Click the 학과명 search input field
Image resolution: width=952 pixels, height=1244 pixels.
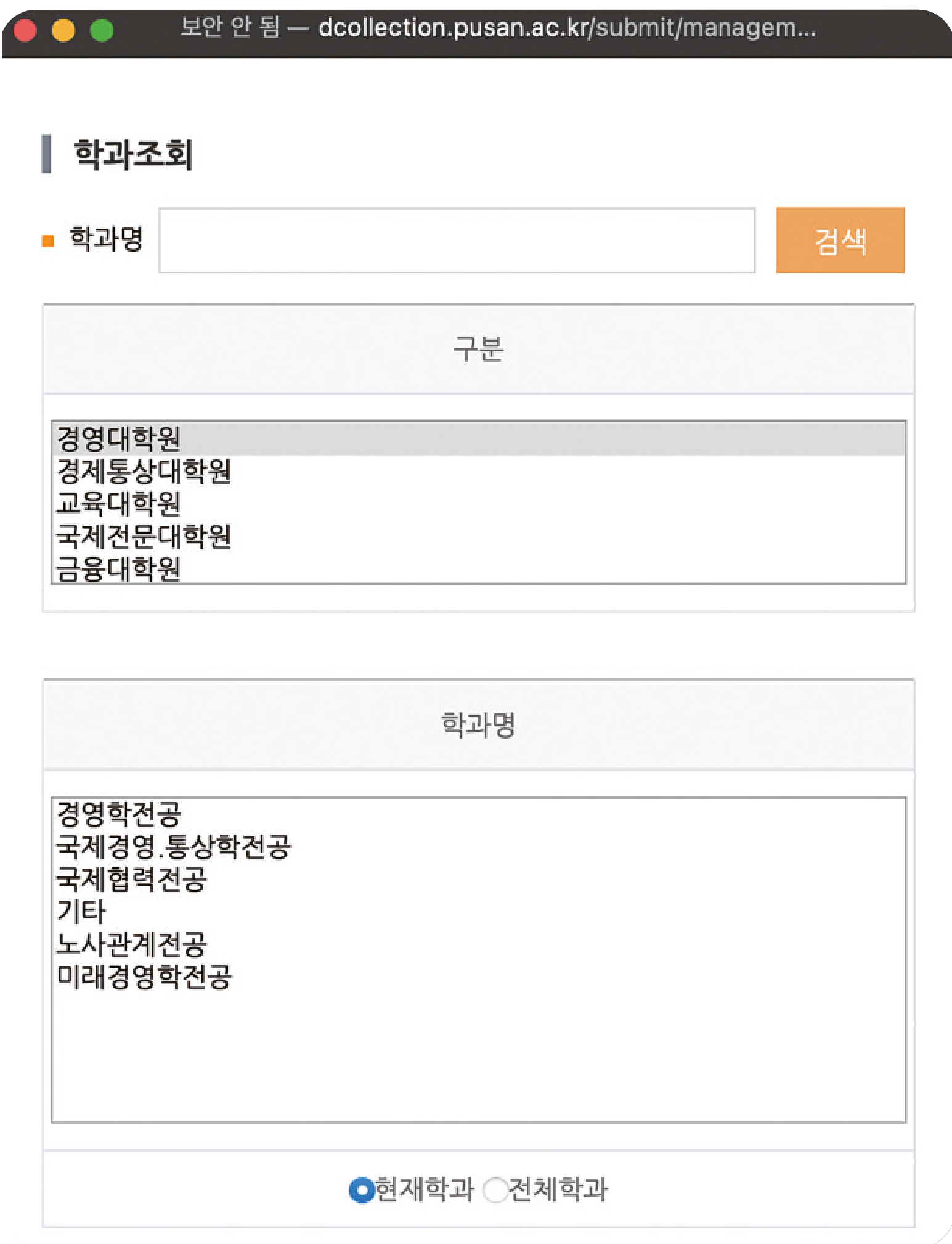pos(457,240)
